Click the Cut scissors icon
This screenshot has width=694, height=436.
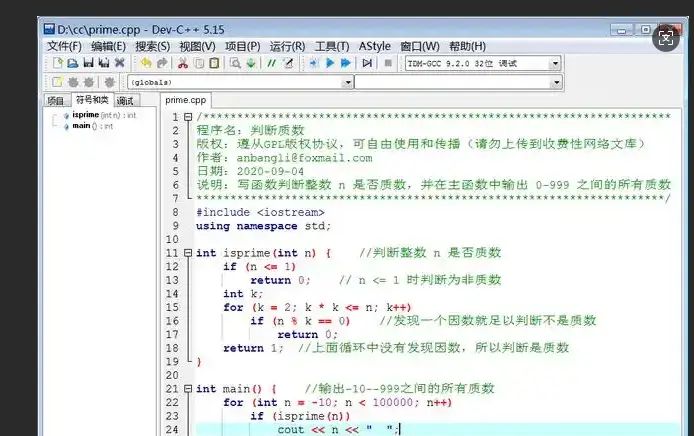tap(182, 63)
